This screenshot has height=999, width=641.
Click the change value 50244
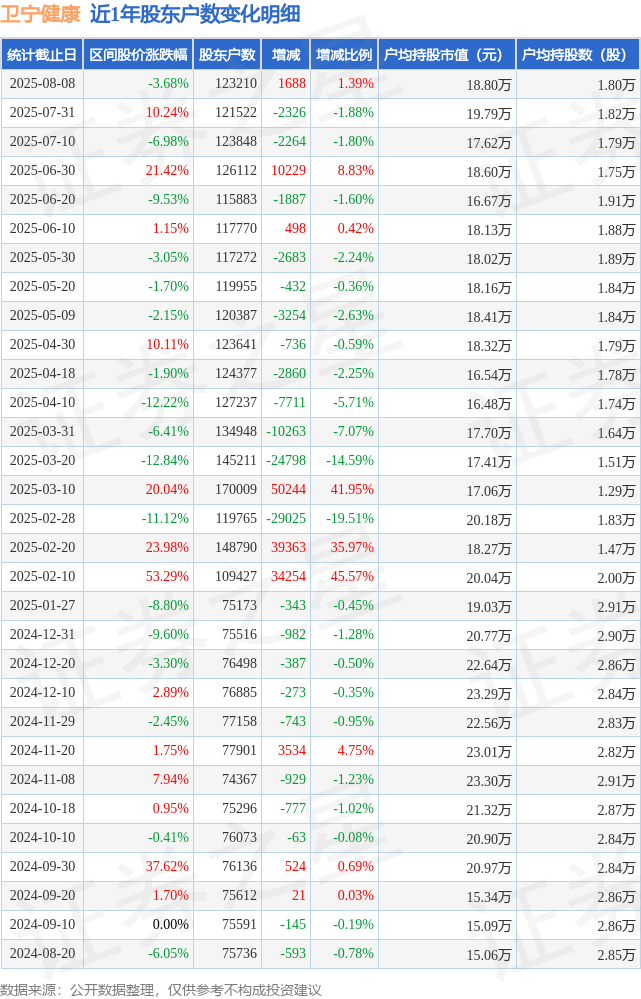[288, 489]
